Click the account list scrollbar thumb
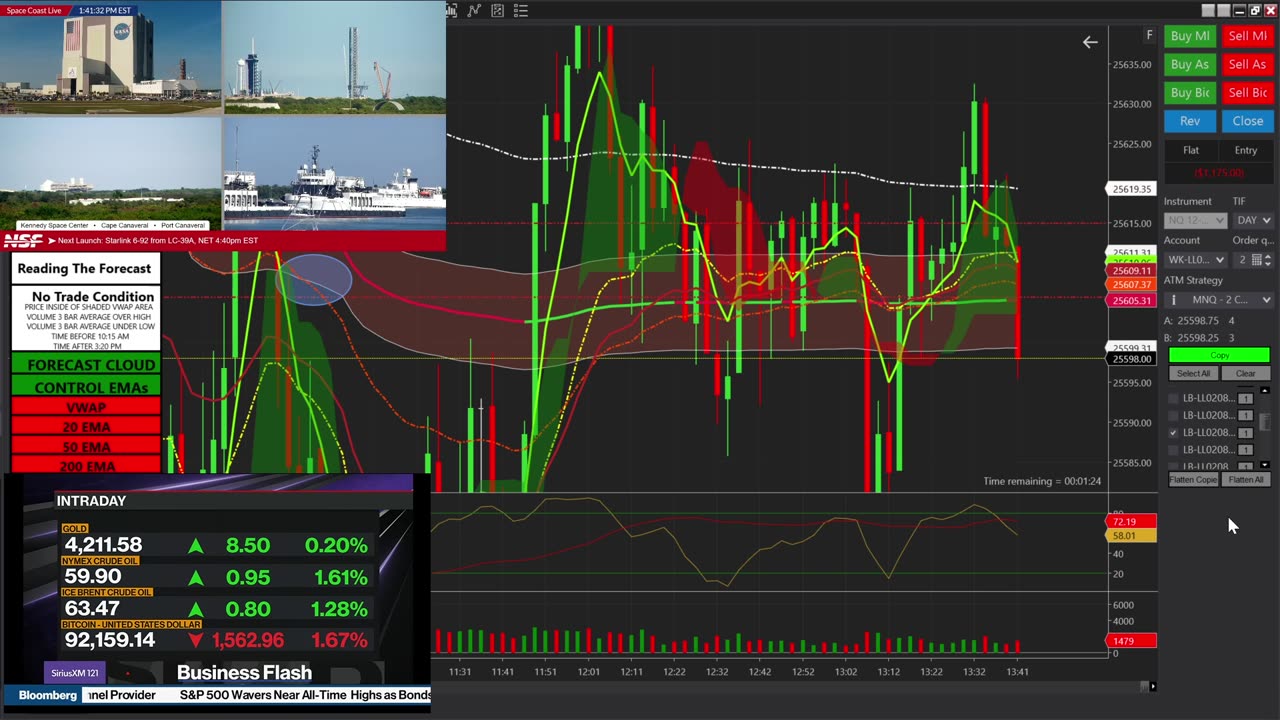The width and height of the screenshot is (1280, 720). click(1265, 422)
